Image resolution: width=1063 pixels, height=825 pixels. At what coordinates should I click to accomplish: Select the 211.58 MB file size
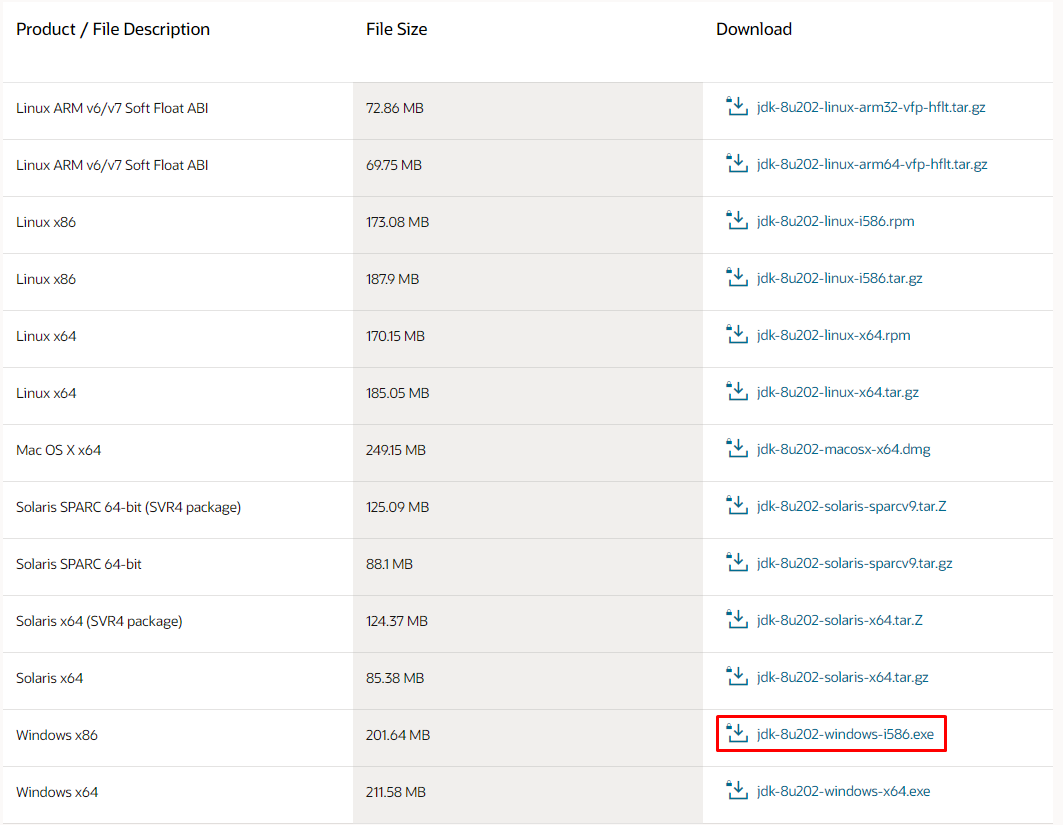tap(396, 792)
